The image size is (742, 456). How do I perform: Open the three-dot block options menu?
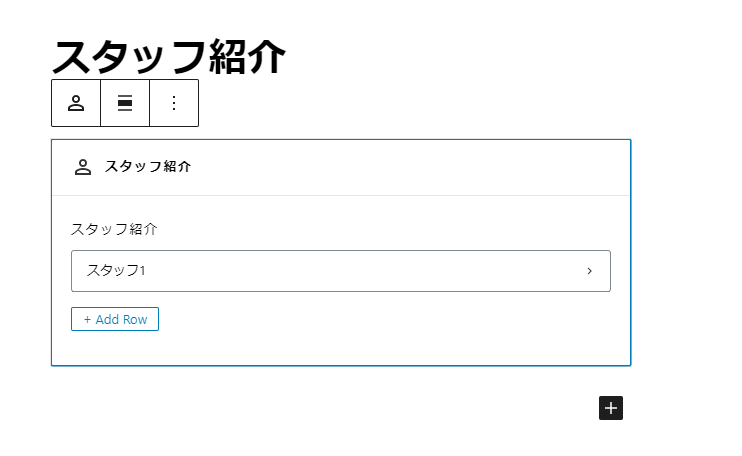[x=174, y=103]
